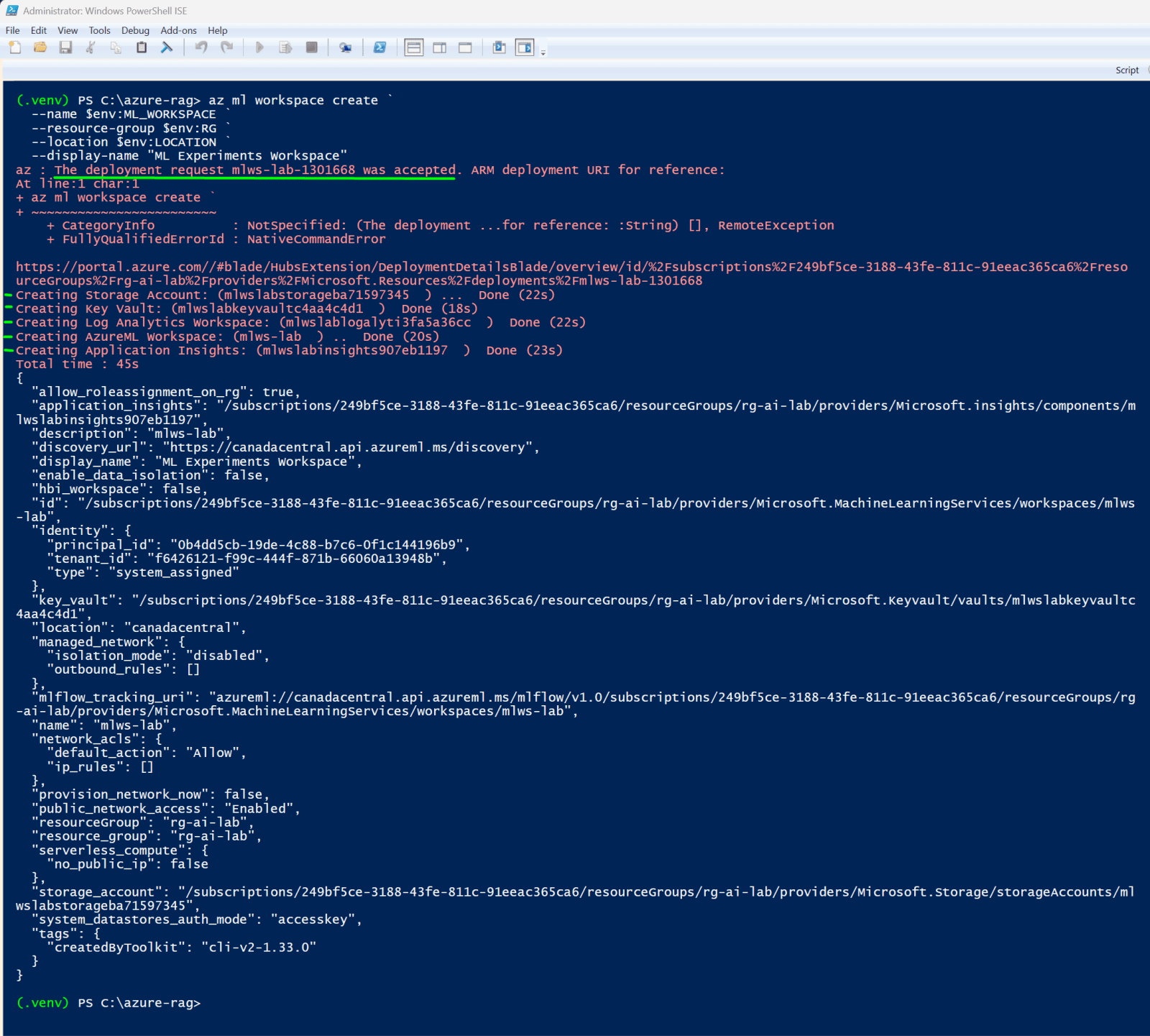Viewport: 1150px width, 1036px height.
Task: Expand the toolbar overflow options arrow
Action: tap(543, 51)
